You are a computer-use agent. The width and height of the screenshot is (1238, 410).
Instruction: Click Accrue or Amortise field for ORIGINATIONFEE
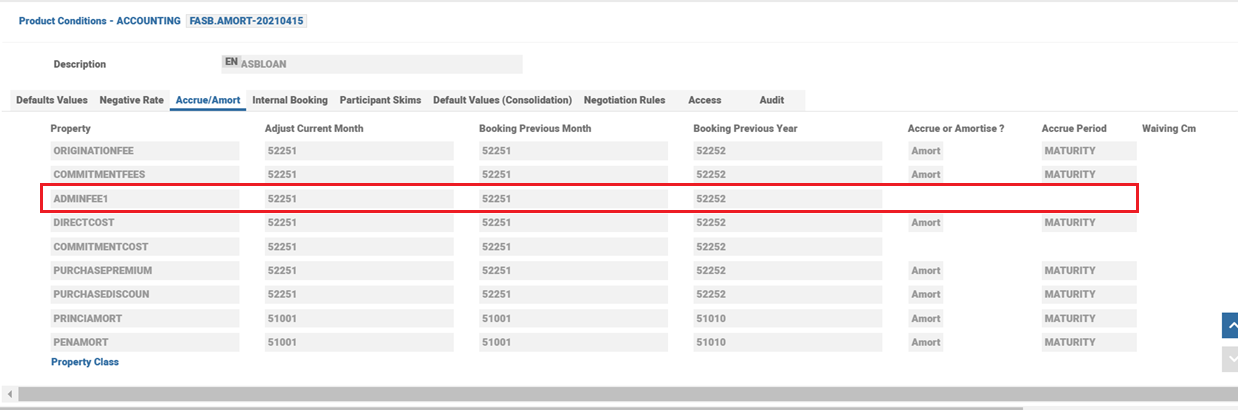[938, 151]
